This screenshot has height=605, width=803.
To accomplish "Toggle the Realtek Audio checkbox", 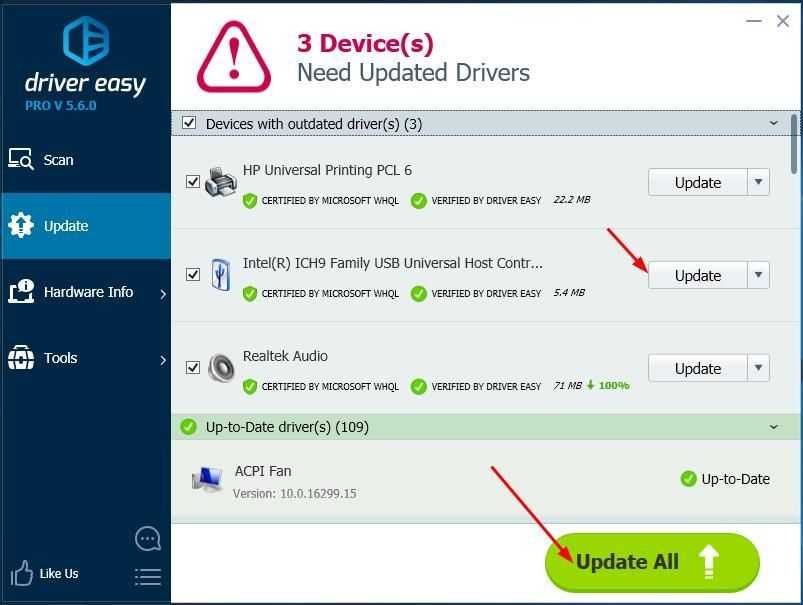I will [193, 367].
